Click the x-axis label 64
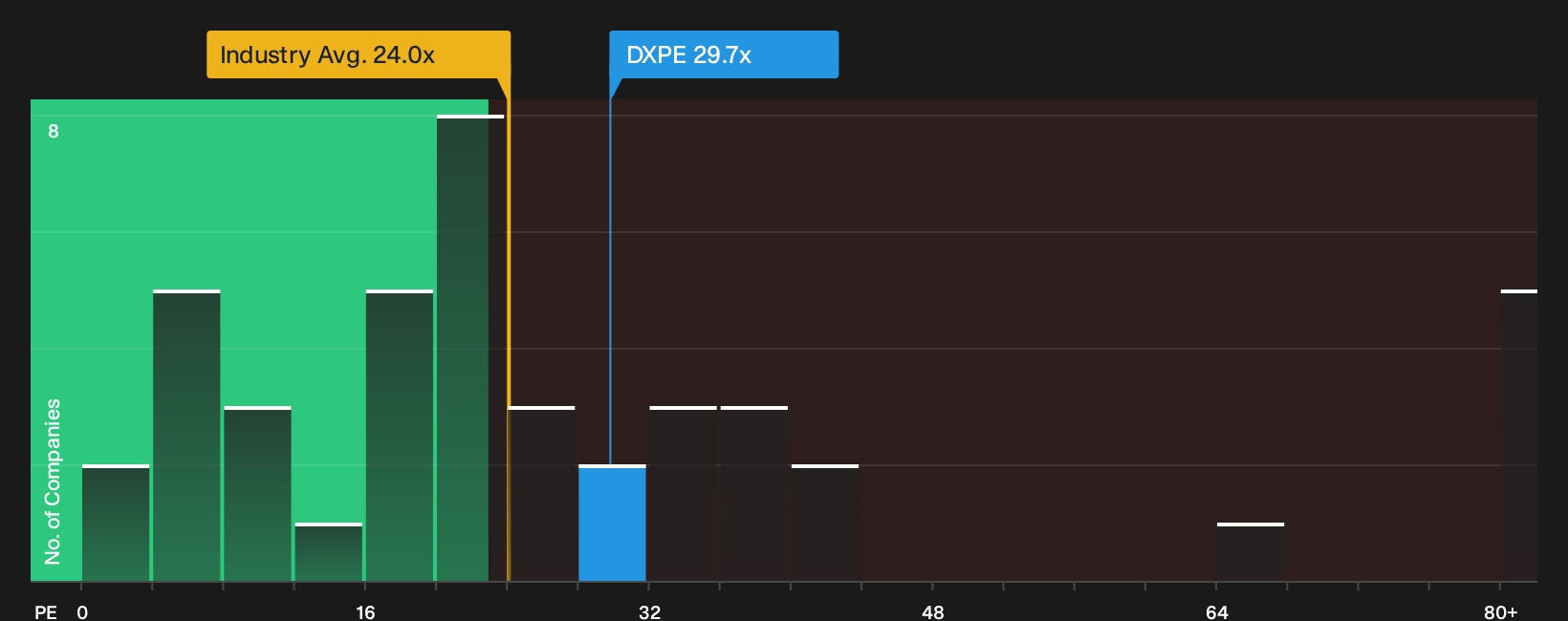 pyautogui.click(x=1216, y=611)
